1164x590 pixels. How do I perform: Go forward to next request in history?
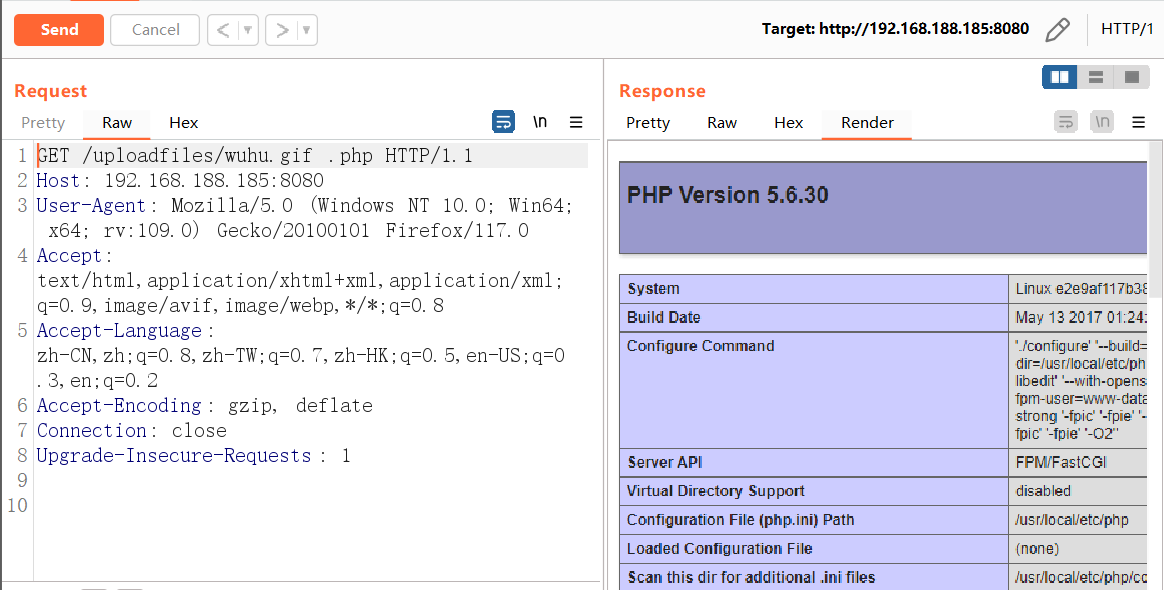point(281,30)
